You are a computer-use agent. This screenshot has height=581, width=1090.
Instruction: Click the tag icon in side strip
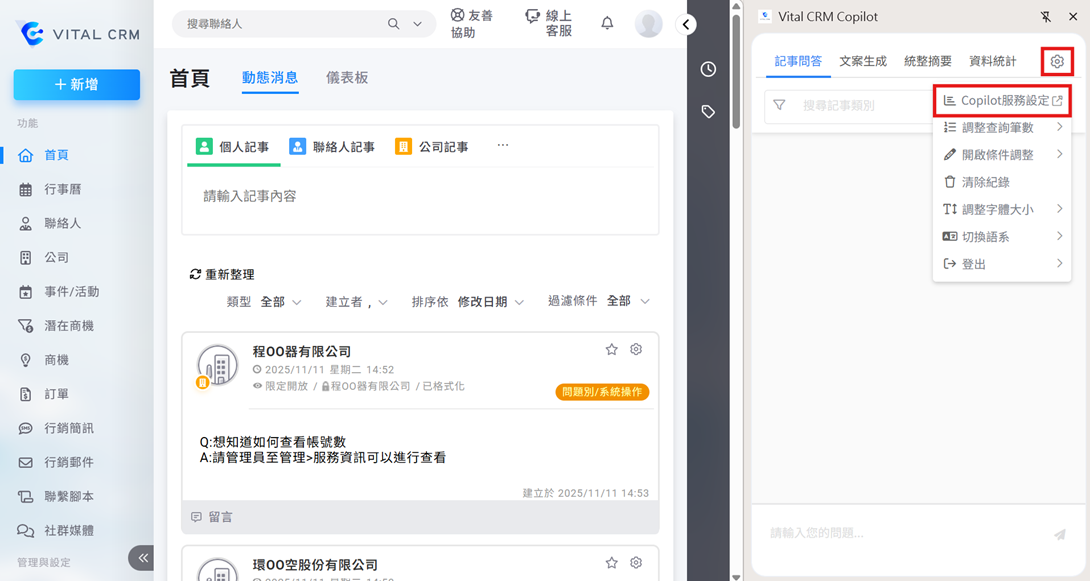(x=708, y=112)
